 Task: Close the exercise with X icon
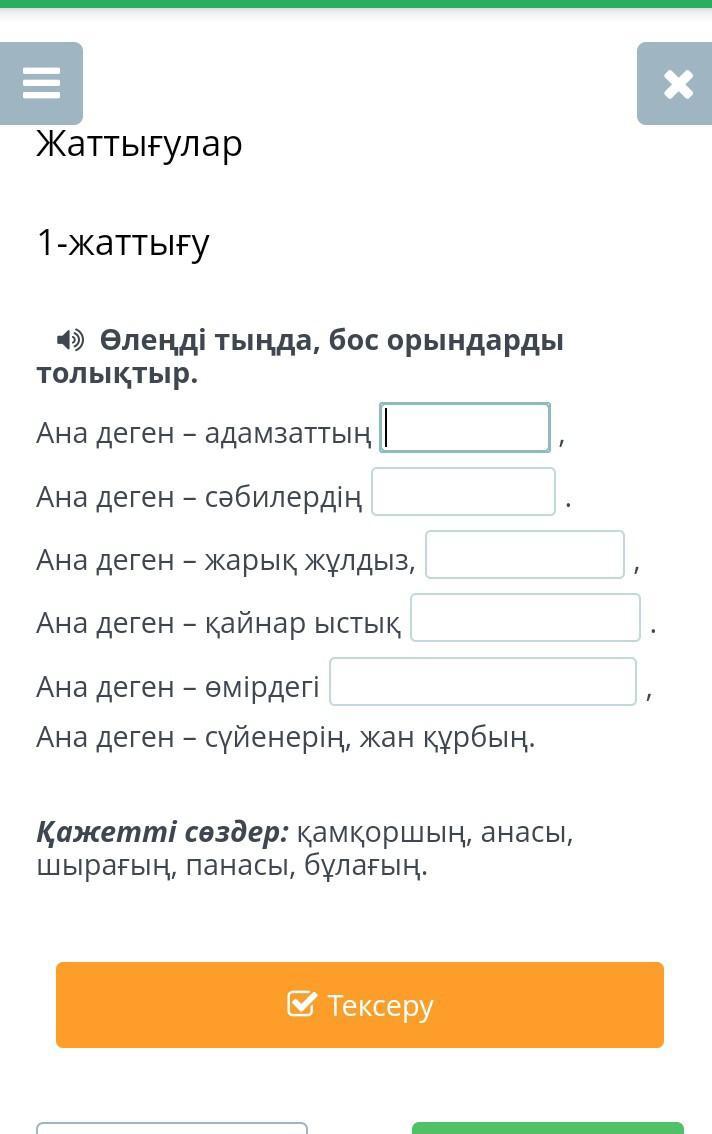click(x=677, y=84)
